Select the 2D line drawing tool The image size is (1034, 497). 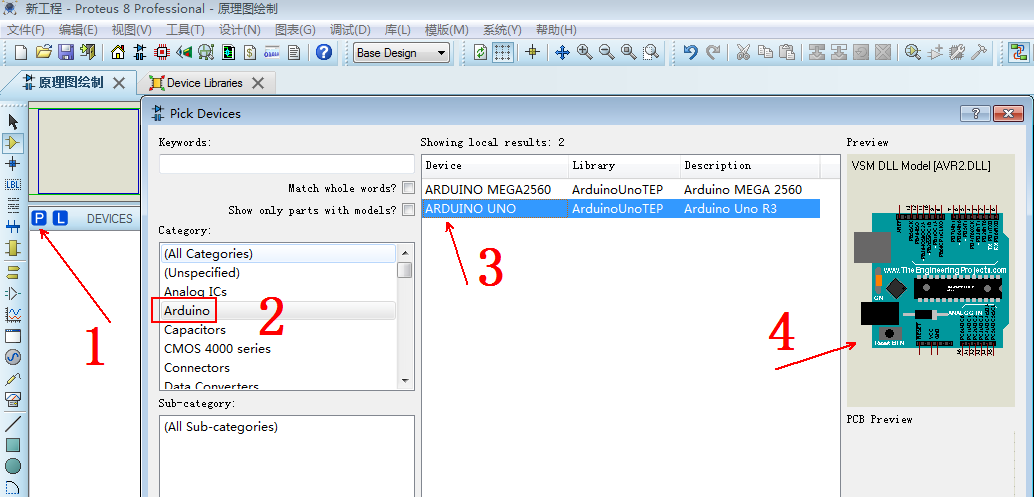(x=13, y=423)
